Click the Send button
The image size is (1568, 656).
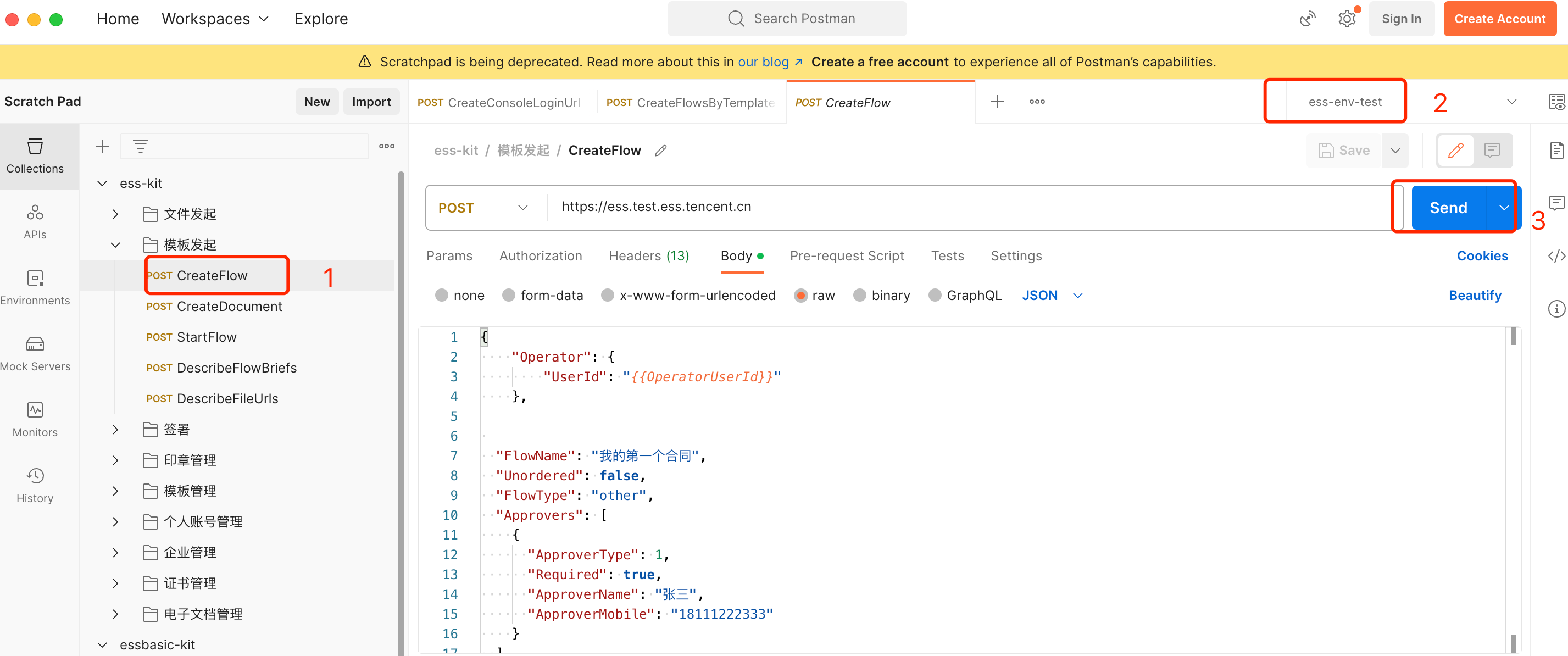click(1448, 208)
